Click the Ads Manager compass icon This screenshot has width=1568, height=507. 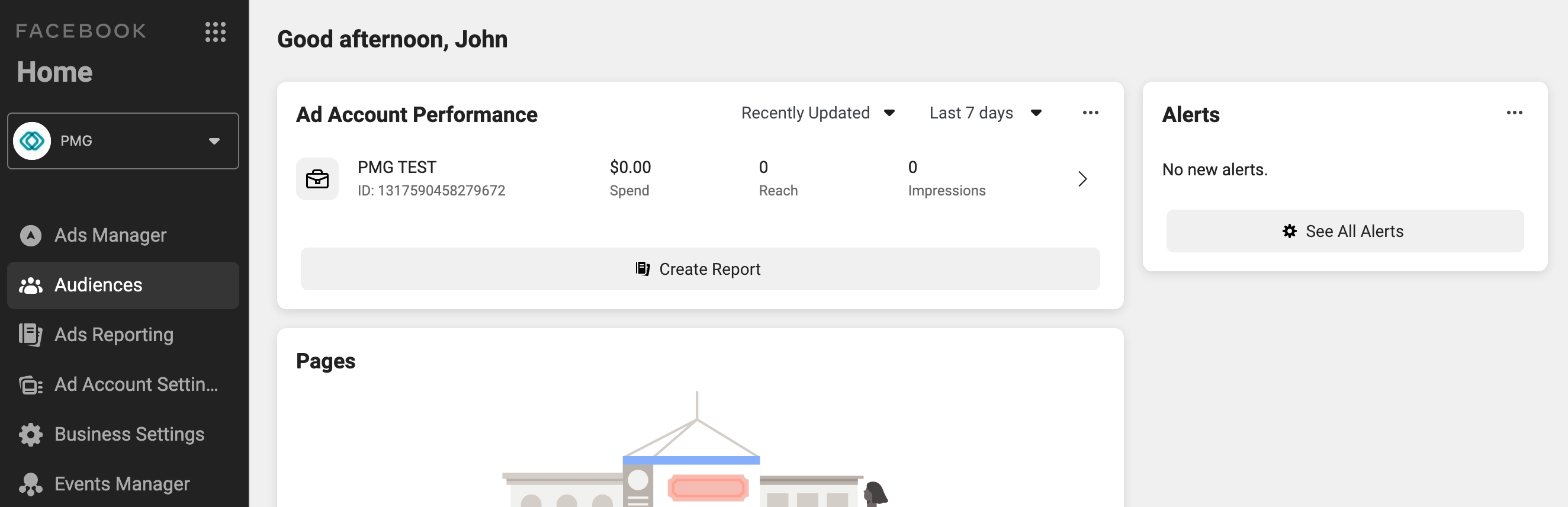(30, 235)
